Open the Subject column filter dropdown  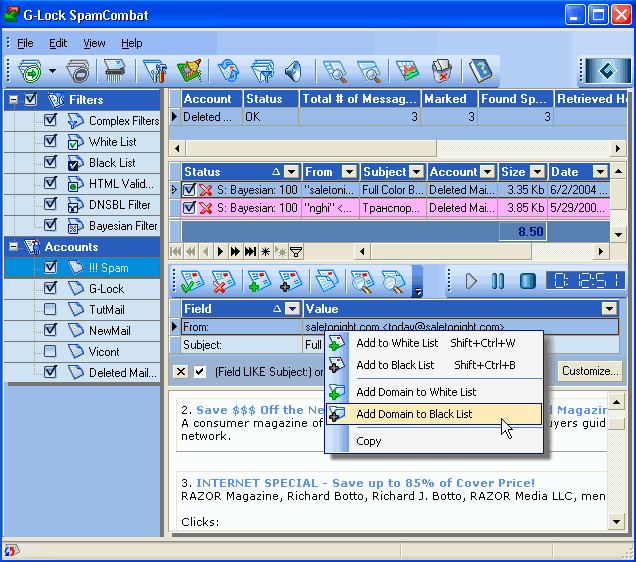417,172
